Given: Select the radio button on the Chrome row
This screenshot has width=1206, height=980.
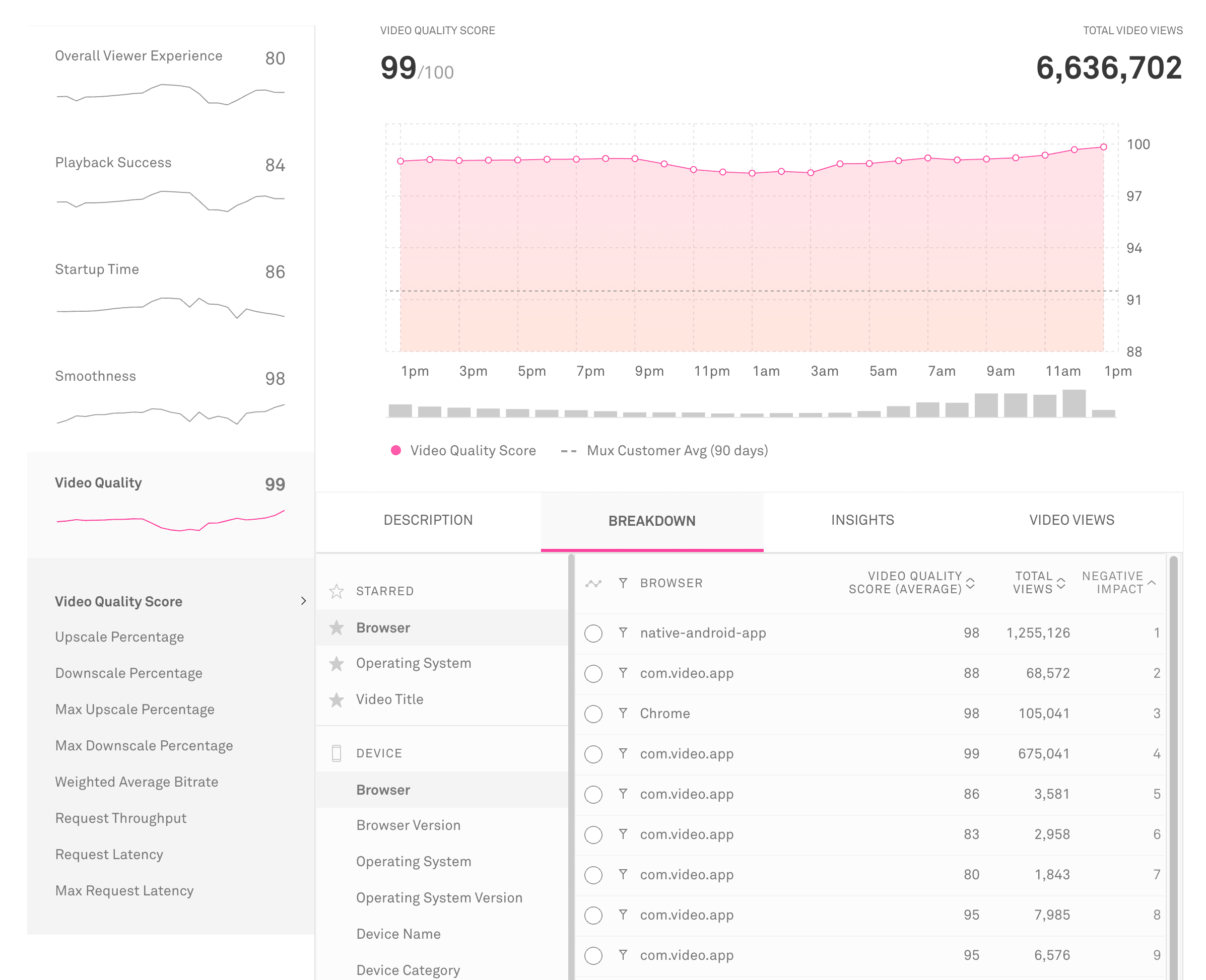Looking at the screenshot, I should [x=593, y=714].
